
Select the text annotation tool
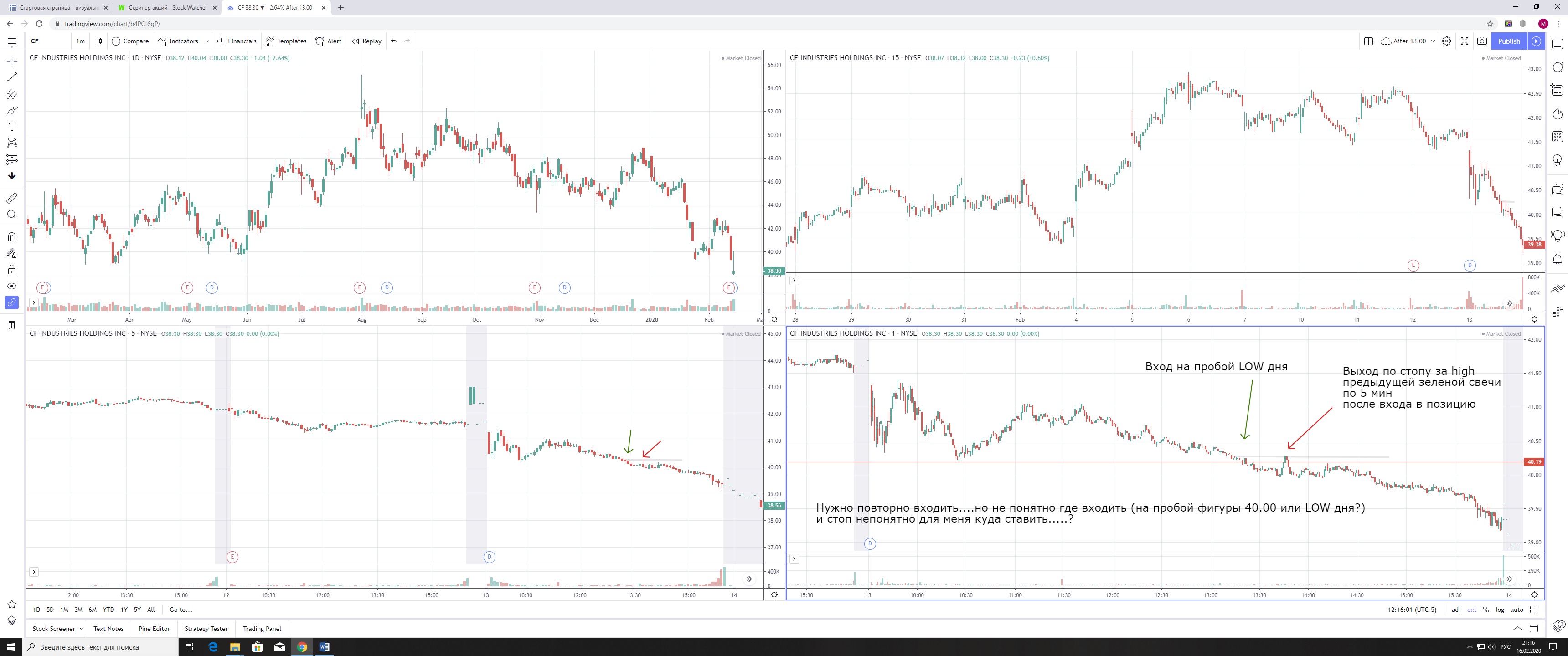pos(11,127)
